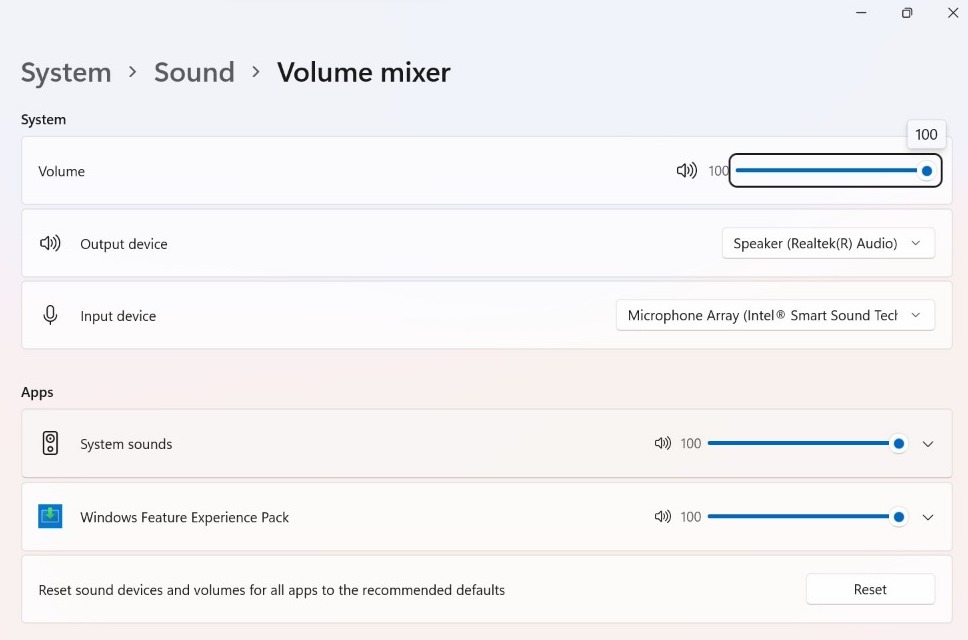The height and width of the screenshot is (640, 968).
Task: Expand the Windows Feature Experience Pack chevron
Action: [927, 517]
